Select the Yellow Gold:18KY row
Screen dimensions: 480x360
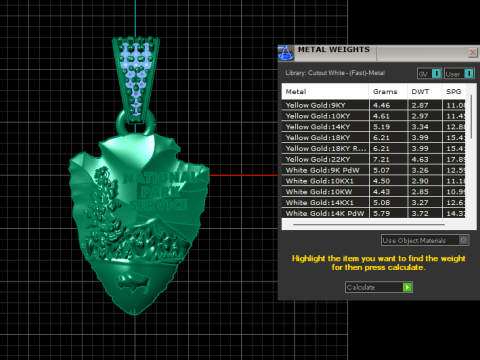373,137
